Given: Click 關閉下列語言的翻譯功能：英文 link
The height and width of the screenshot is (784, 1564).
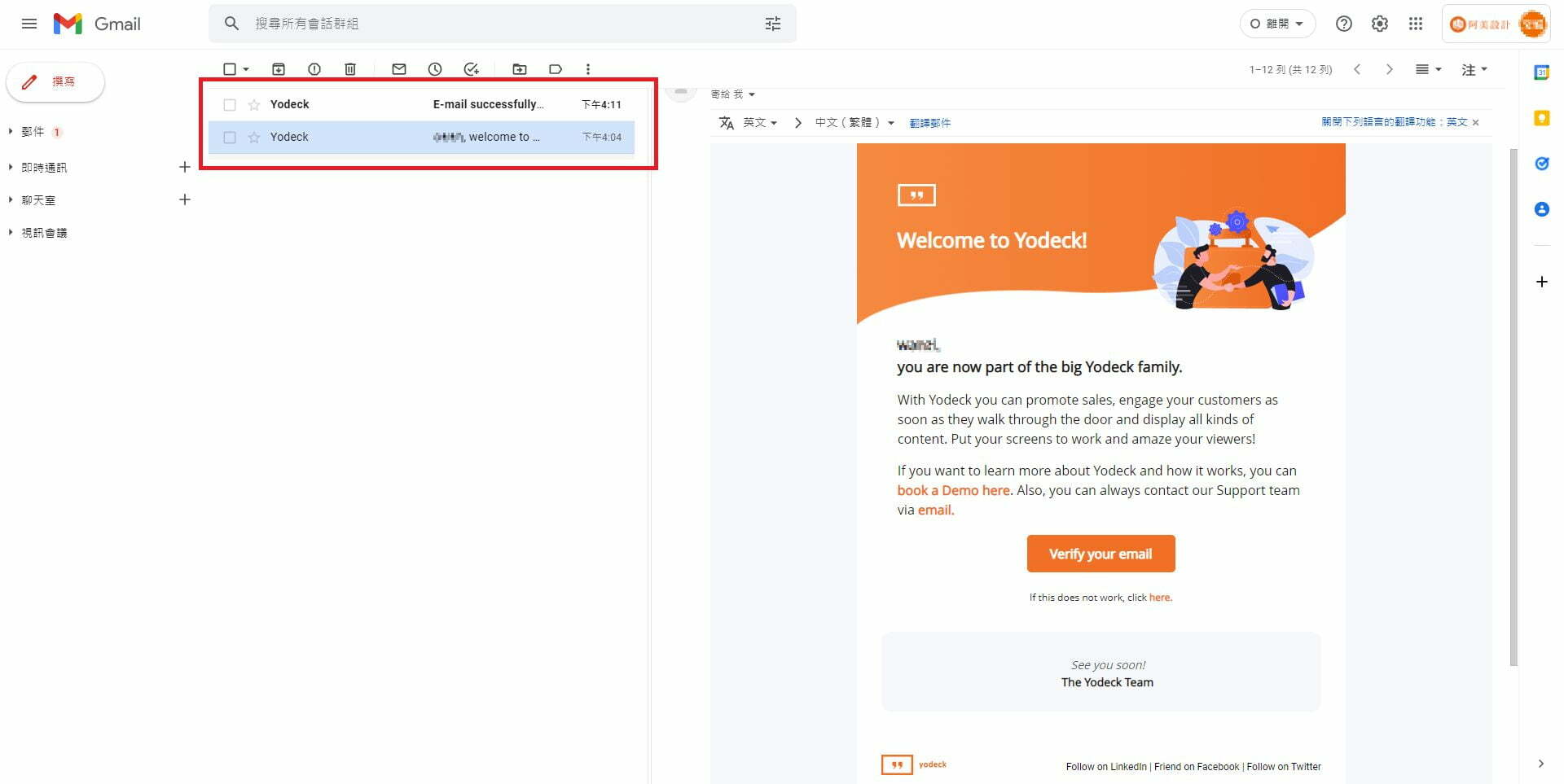Looking at the screenshot, I should [x=1395, y=122].
